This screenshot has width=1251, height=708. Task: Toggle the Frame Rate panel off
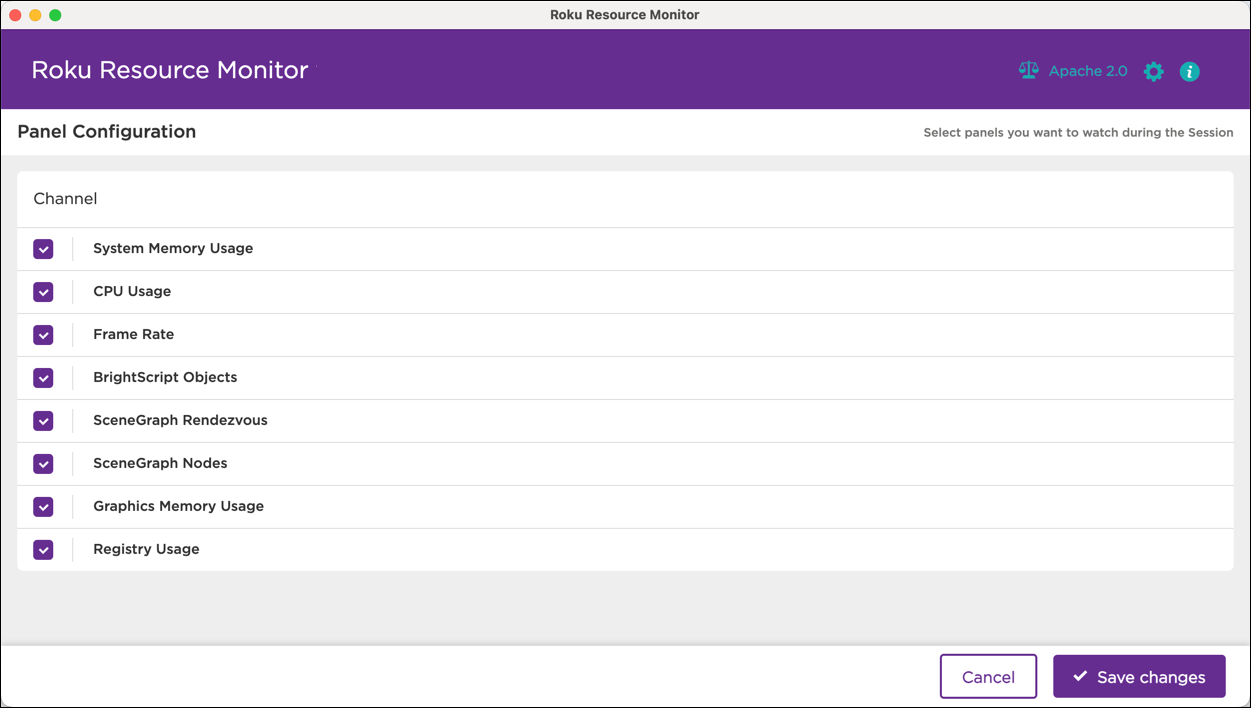[43, 334]
